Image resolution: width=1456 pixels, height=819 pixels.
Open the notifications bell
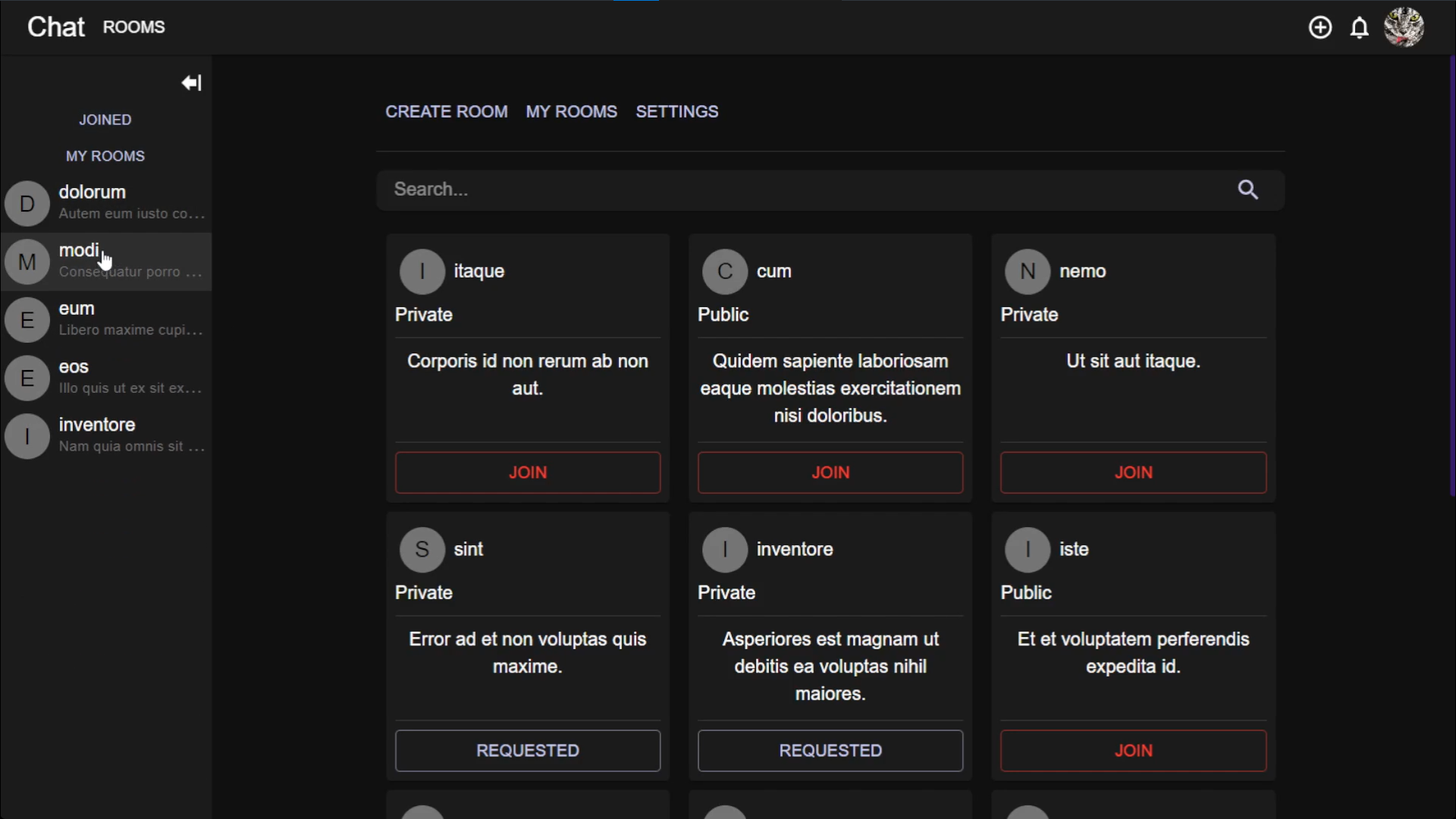click(1360, 28)
